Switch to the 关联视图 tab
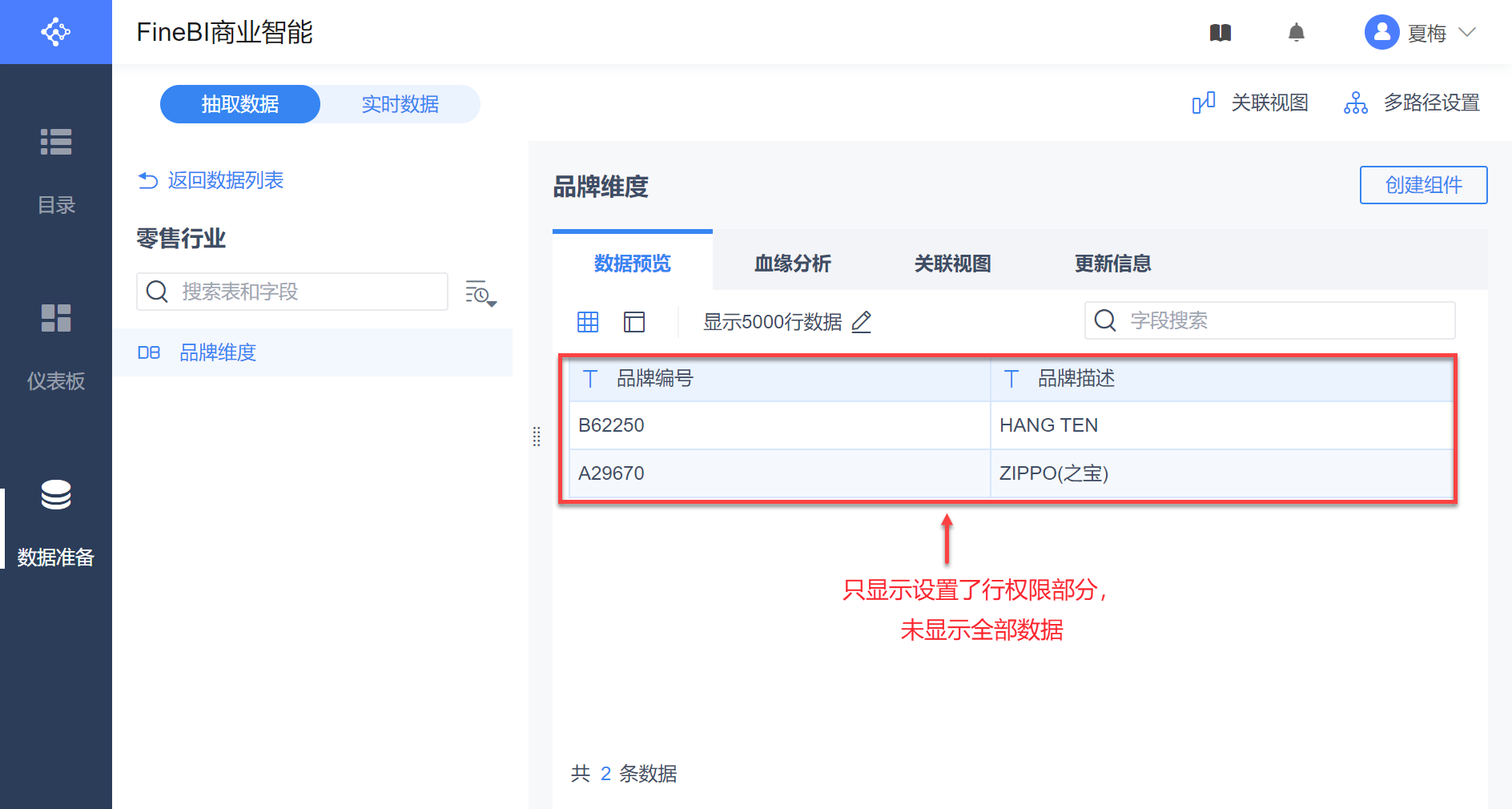Image resolution: width=1512 pixels, height=809 pixels. (x=953, y=263)
